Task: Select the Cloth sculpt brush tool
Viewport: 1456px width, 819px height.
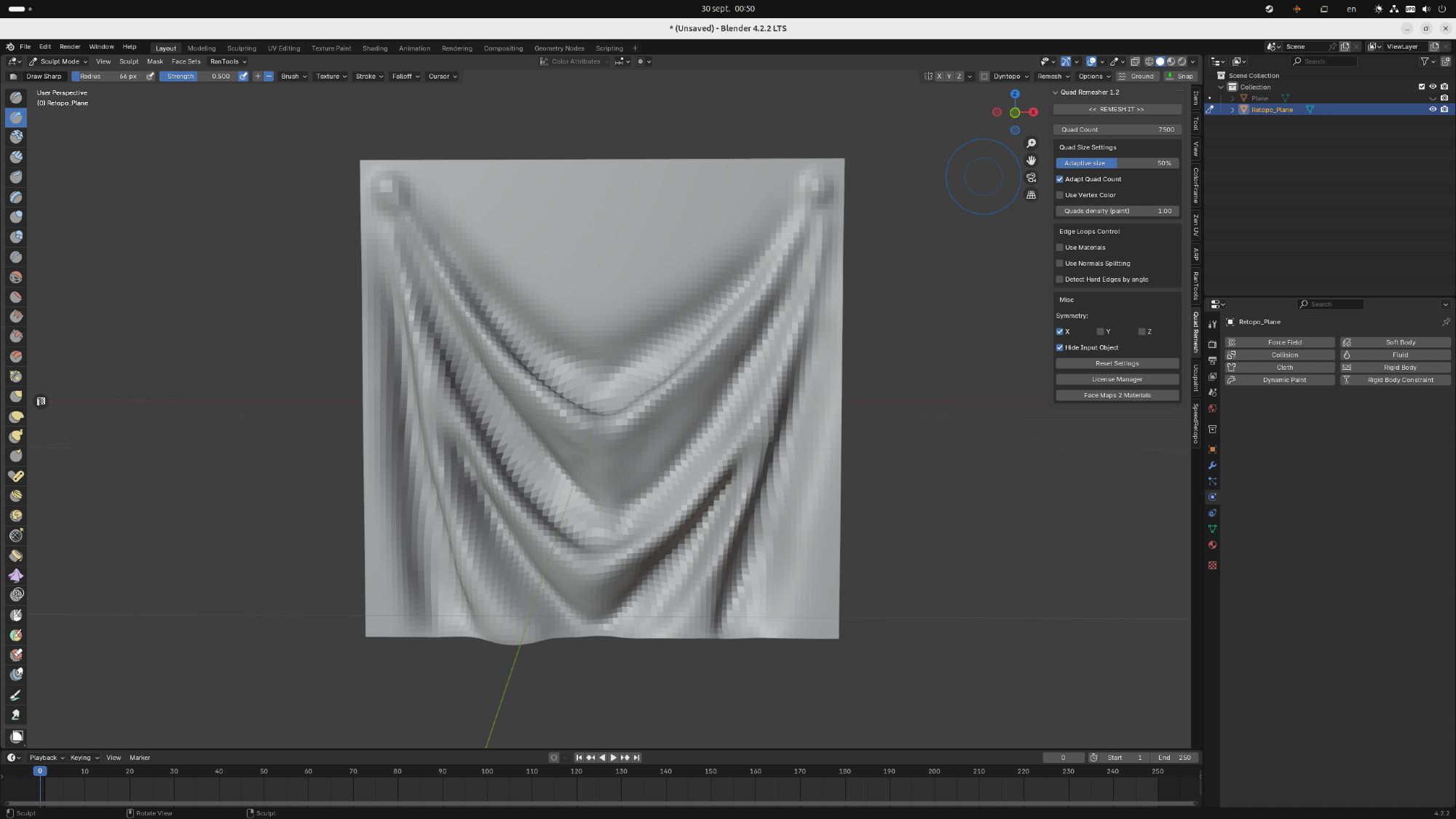Action: [16, 575]
